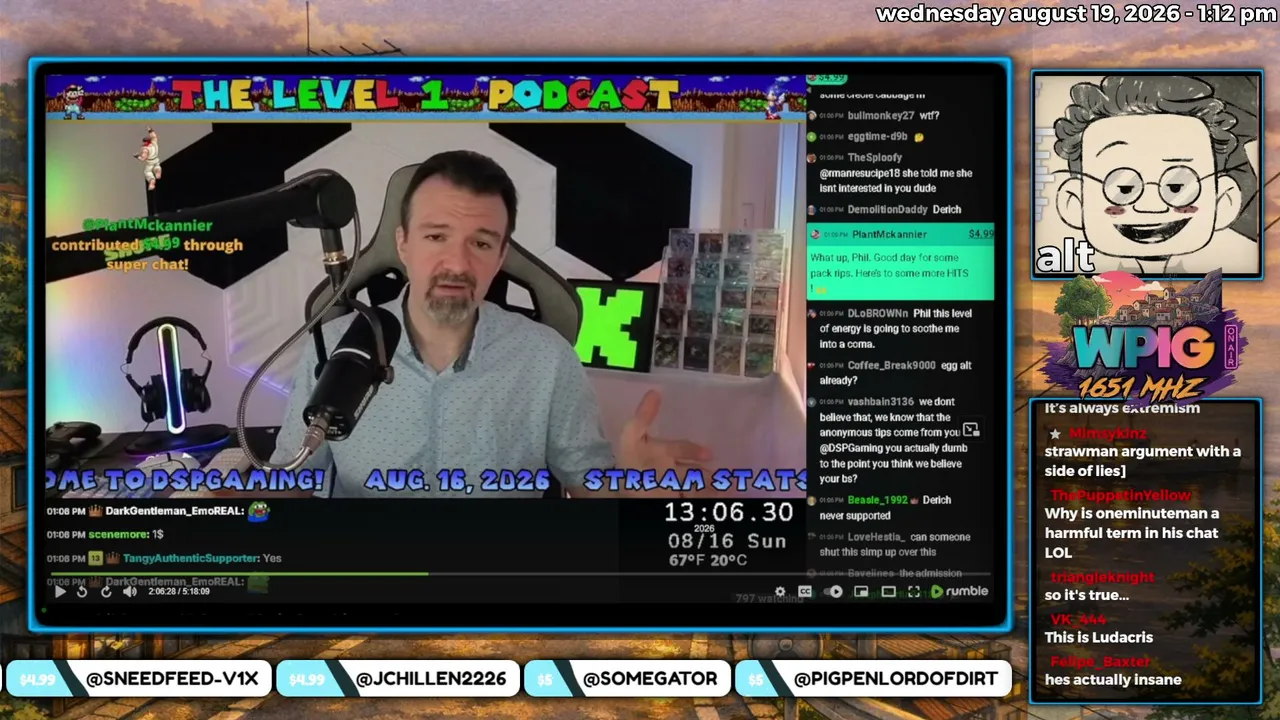1280x720 pixels.
Task: Click the @SOMEGATOR donor tag
Action: [x=650, y=679]
